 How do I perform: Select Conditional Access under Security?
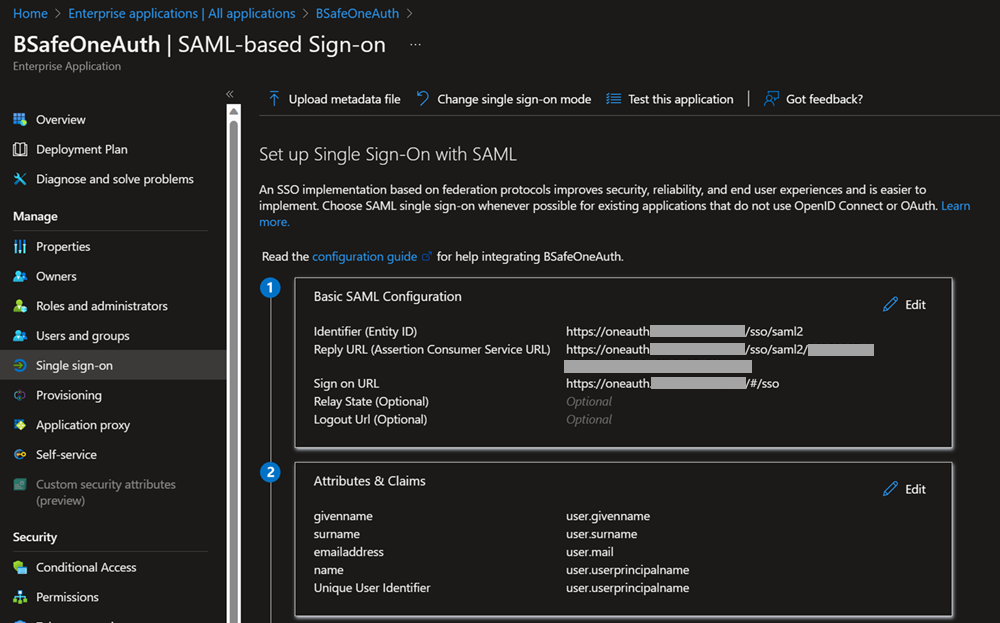point(18,567)
